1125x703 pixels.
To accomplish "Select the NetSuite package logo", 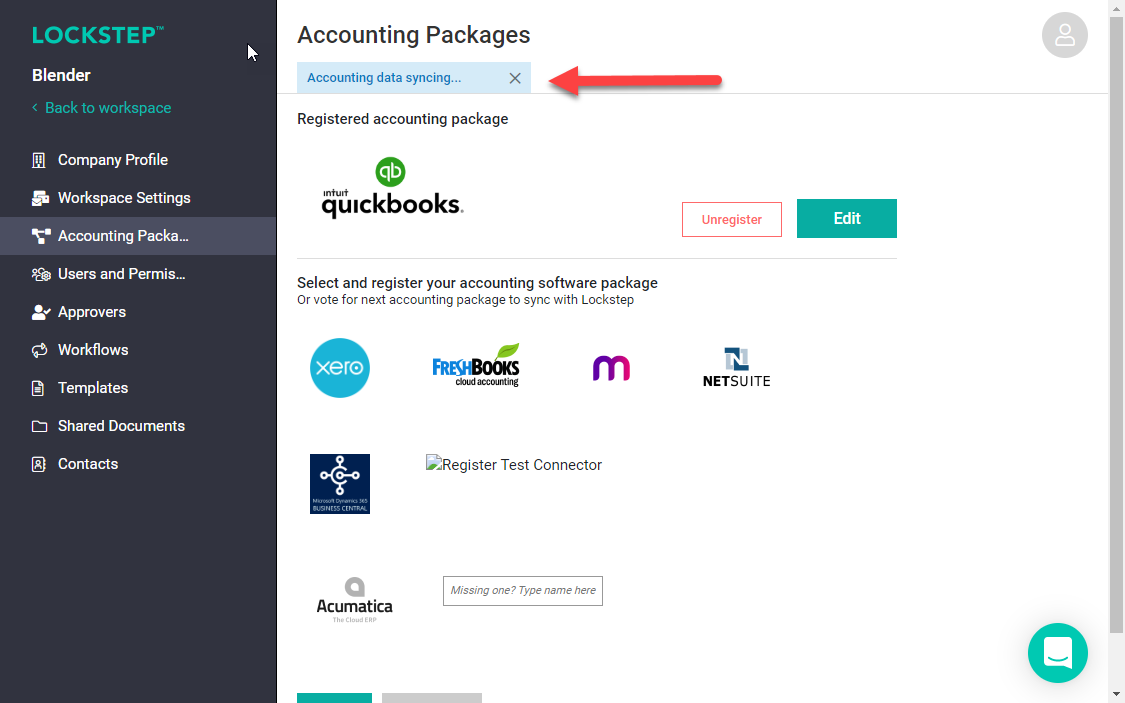I will 736,367.
